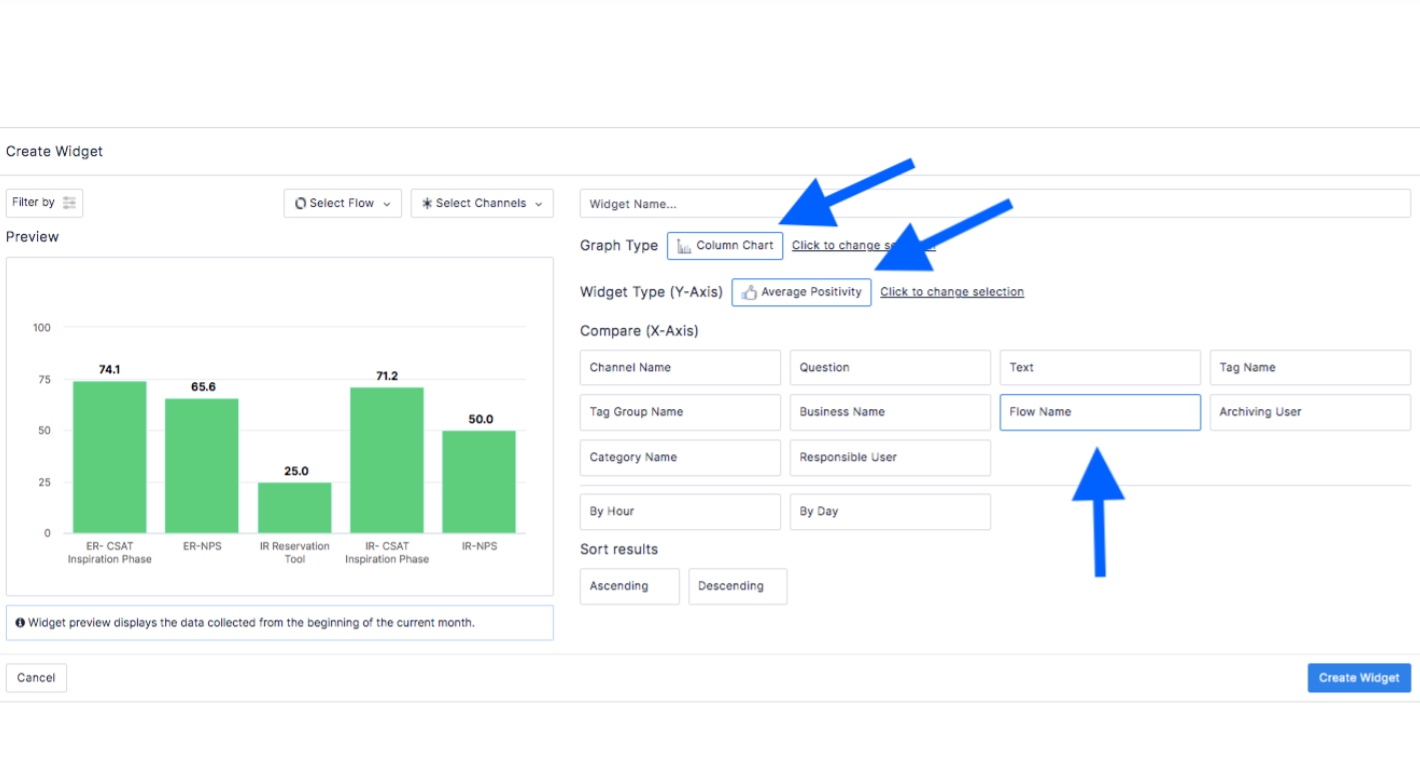Click the Create Widget button
Viewport: 1420px width, 761px height.
[x=1359, y=677]
